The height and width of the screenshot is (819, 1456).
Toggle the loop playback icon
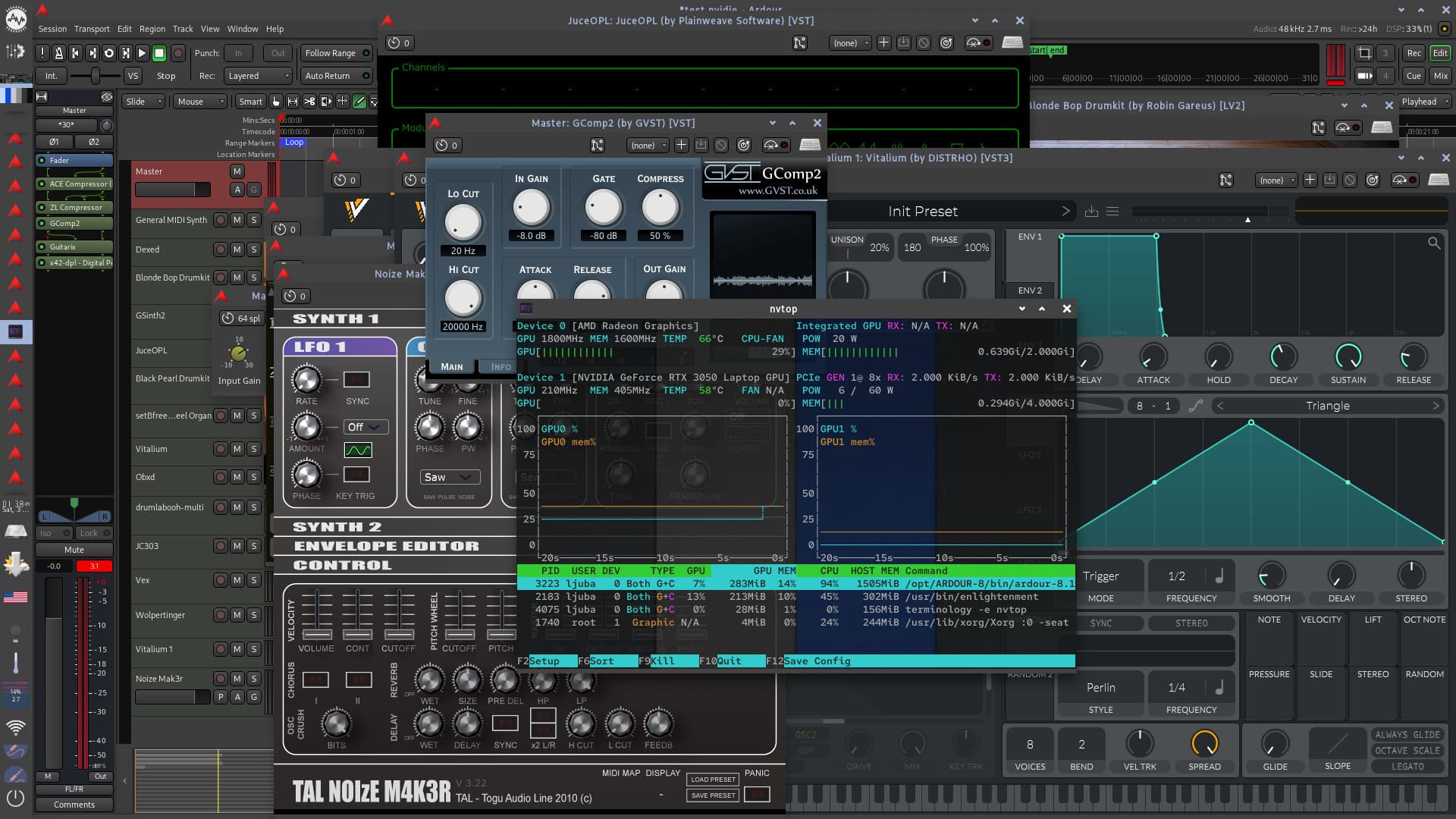(x=108, y=53)
